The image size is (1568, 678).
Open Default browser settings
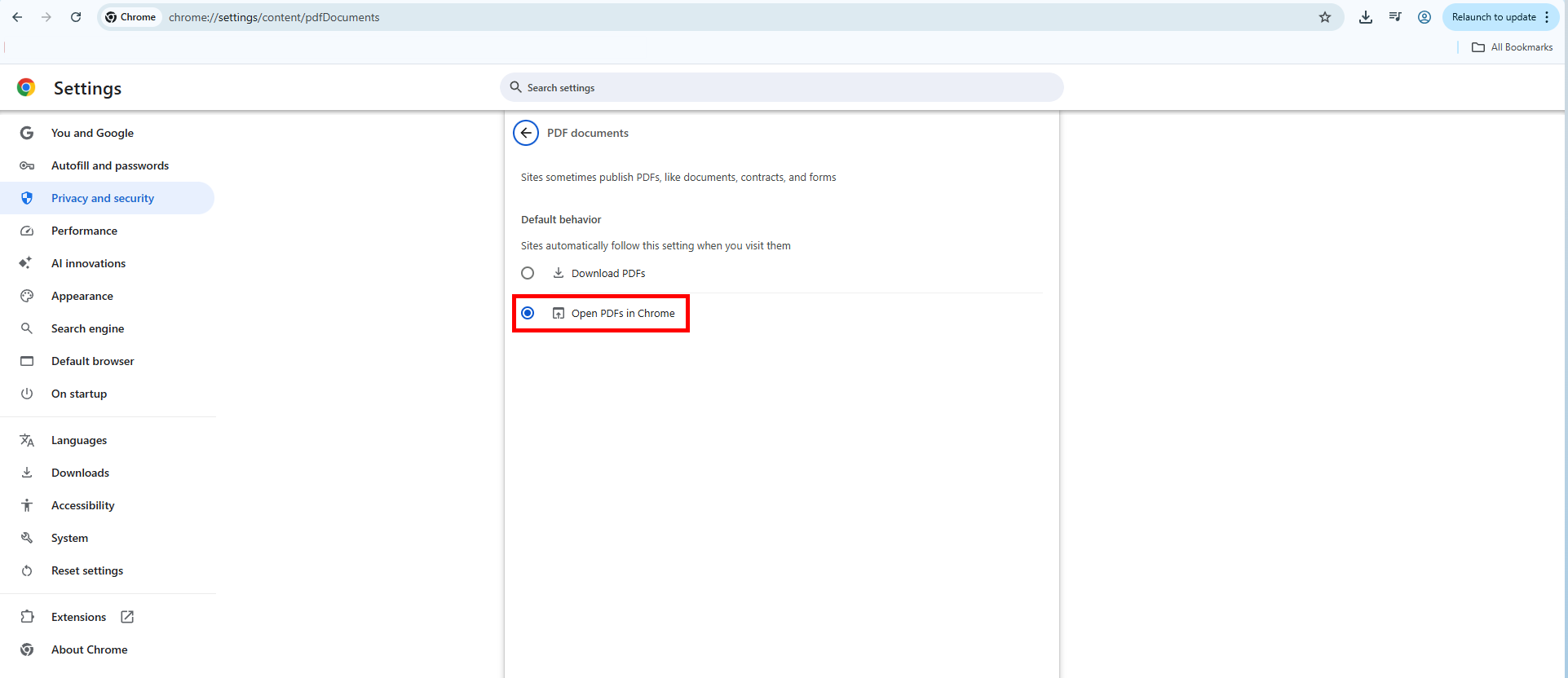pos(108,361)
